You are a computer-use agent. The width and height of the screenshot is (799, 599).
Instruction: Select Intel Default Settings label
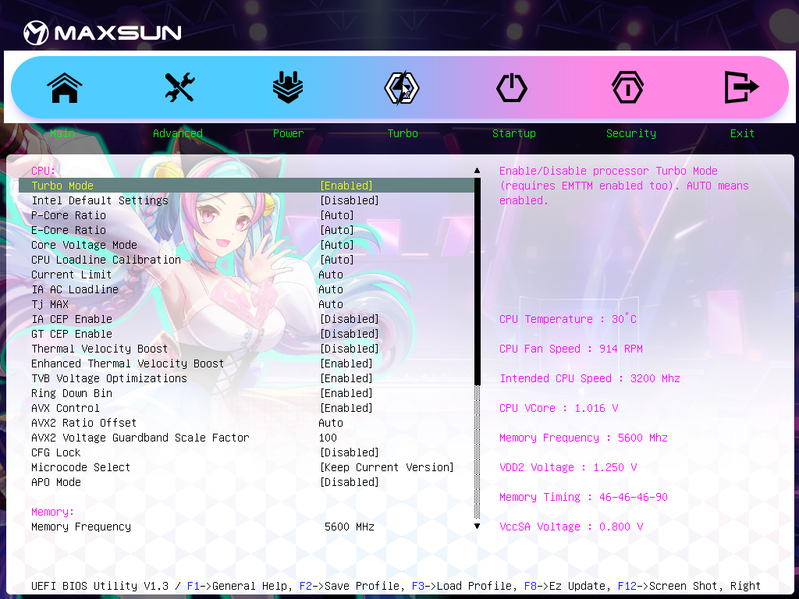[99, 200]
